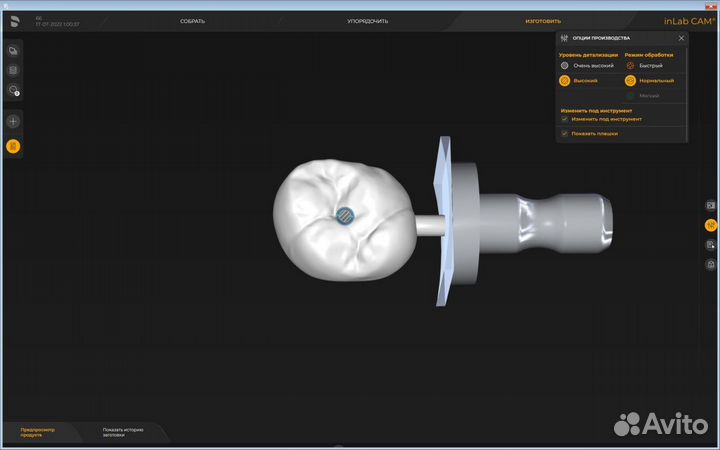Select Высокий detail level
Screen dimensions: 720x450
click(579, 81)
